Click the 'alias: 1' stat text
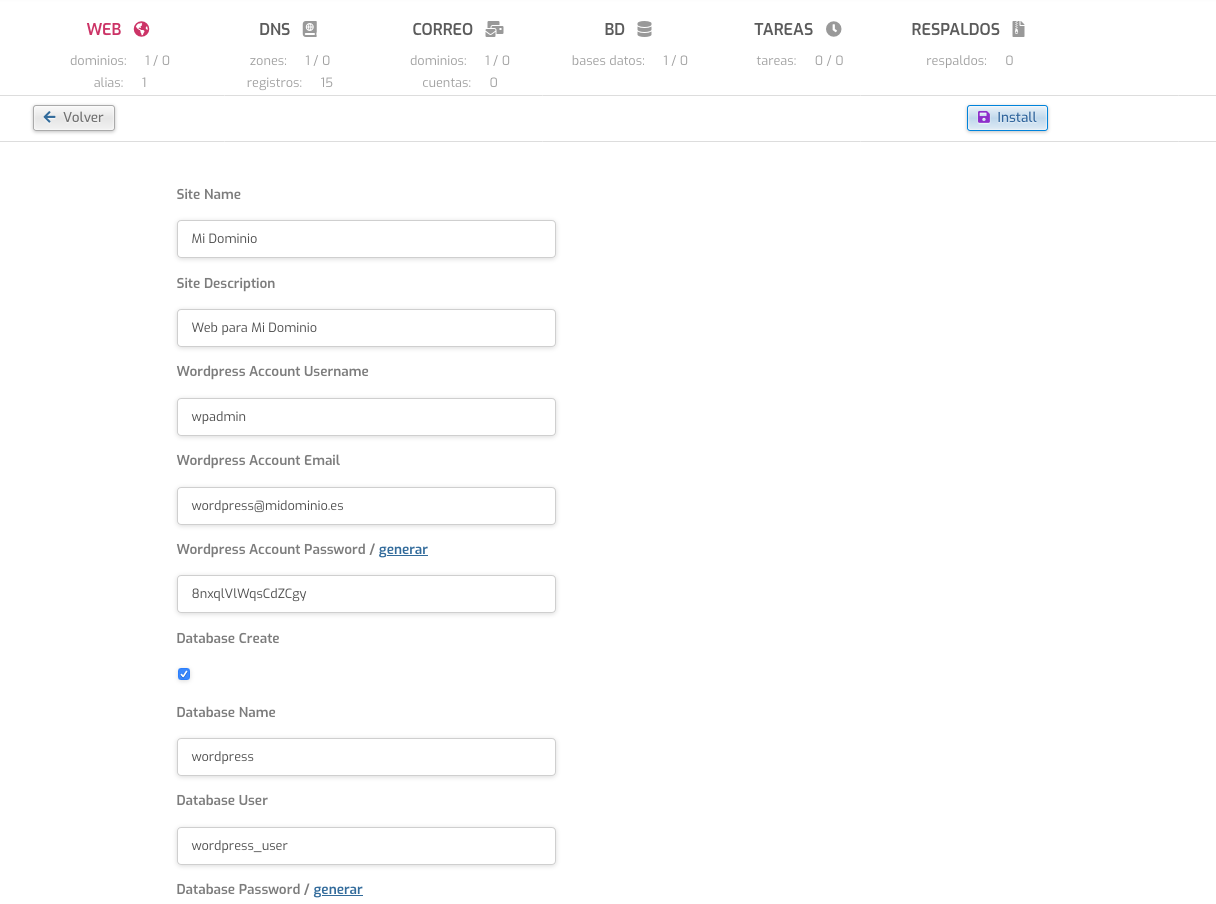1216x904 pixels. click(x=120, y=83)
